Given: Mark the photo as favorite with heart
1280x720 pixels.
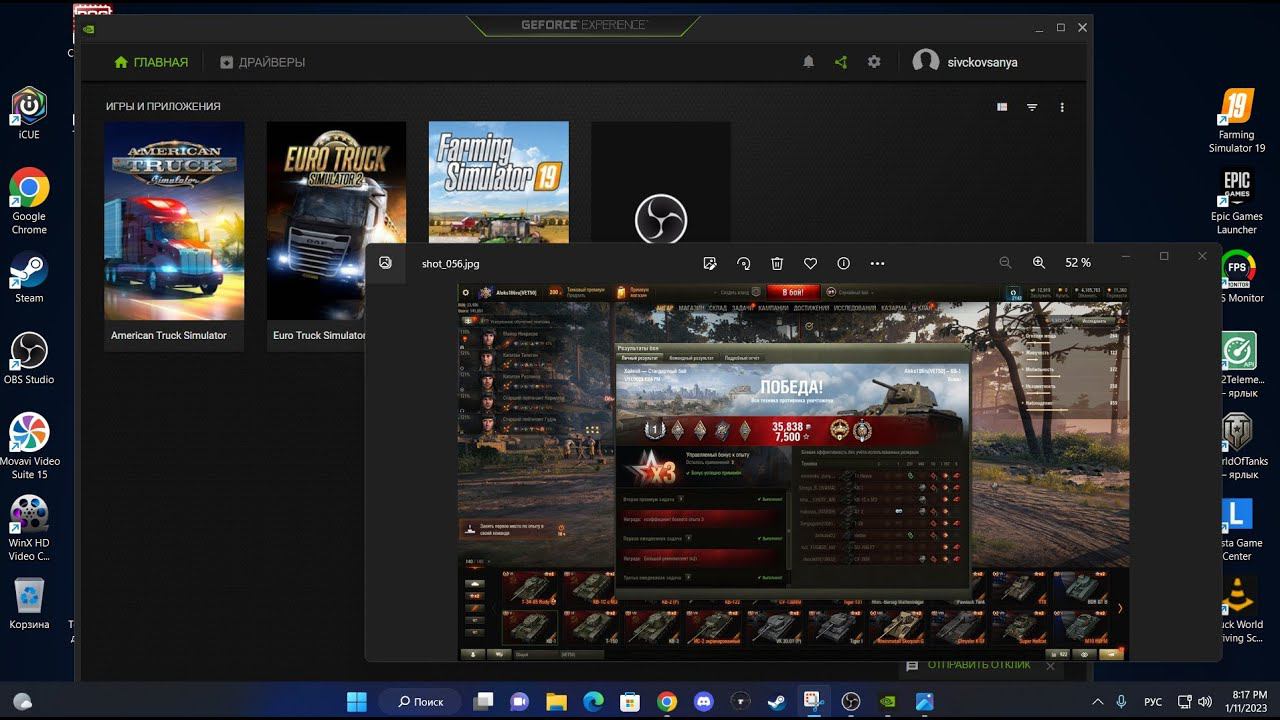Looking at the screenshot, I should (x=810, y=263).
